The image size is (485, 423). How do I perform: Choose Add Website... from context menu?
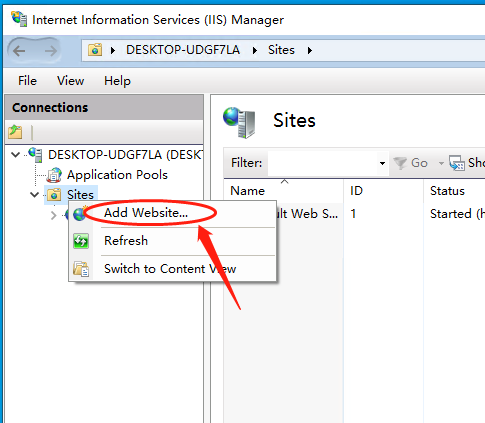[x=146, y=213]
